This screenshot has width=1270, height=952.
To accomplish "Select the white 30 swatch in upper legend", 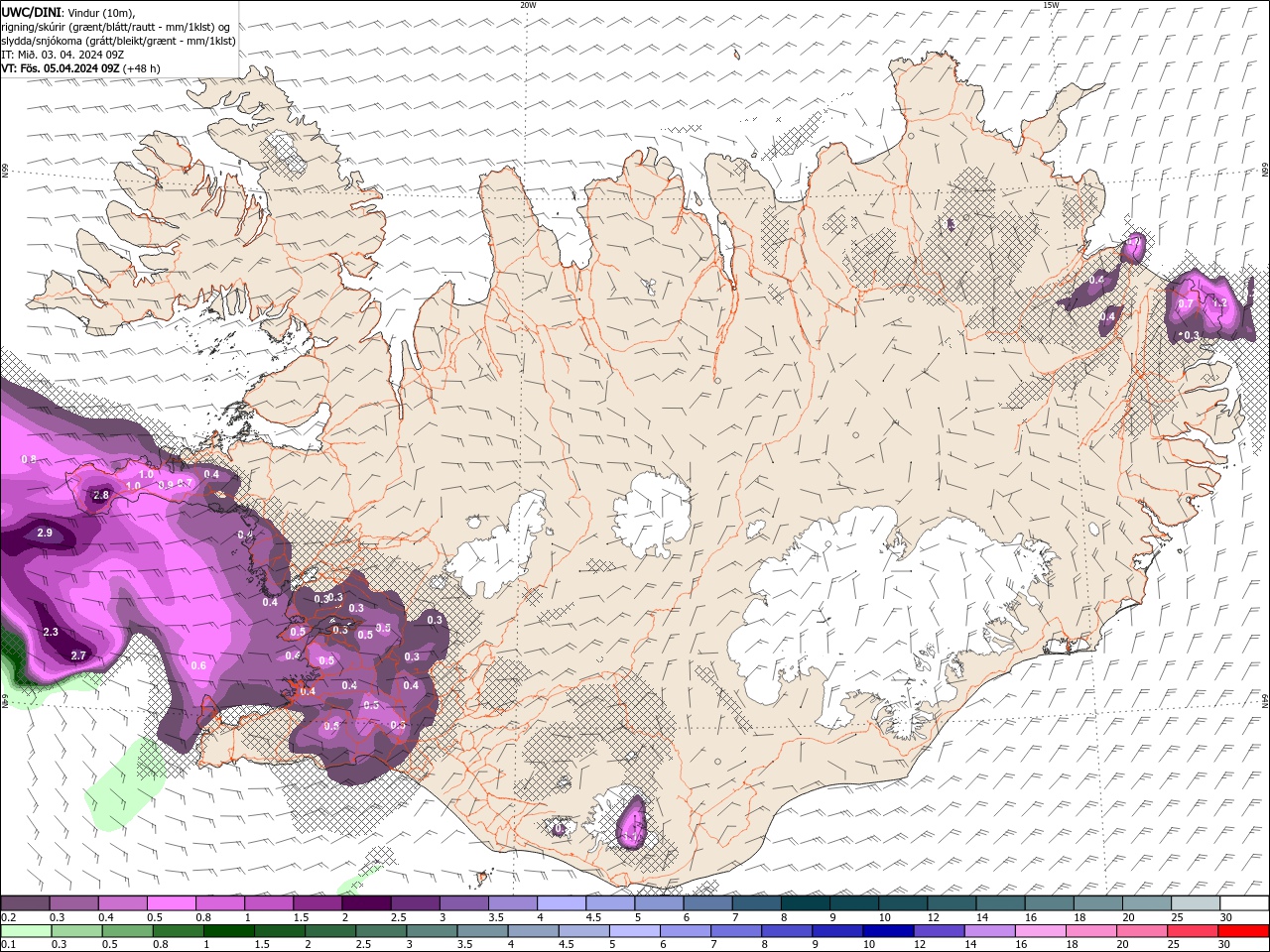I will pyautogui.click(x=1244, y=903).
